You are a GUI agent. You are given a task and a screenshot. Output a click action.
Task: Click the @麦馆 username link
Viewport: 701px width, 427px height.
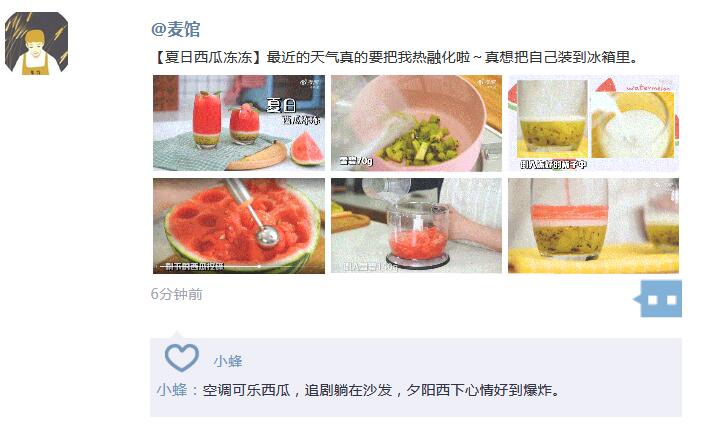point(175,30)
